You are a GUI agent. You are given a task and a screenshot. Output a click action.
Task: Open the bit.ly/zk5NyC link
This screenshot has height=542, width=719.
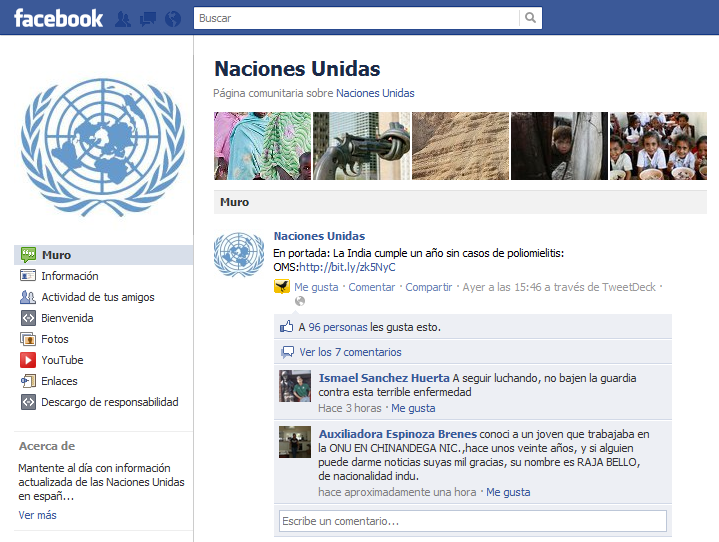click(x=347, y=267)
